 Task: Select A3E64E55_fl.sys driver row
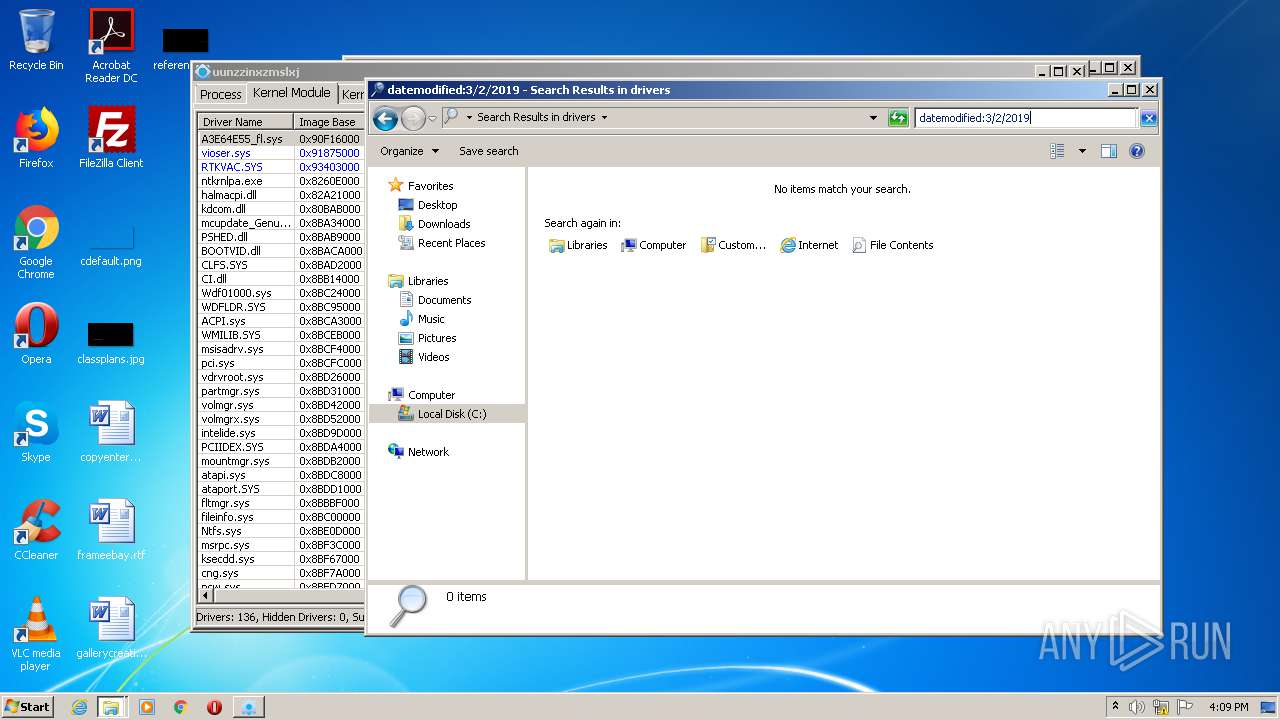[280, 139]
